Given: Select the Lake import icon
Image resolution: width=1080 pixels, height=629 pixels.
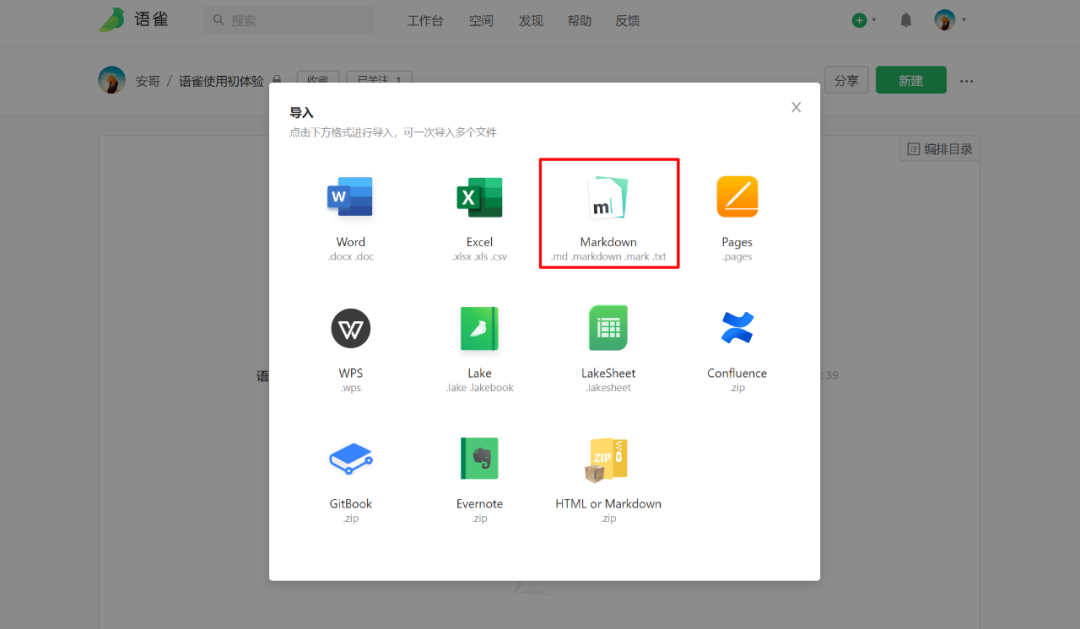Looking at the screenshot, I should click(x=479, y=328).
